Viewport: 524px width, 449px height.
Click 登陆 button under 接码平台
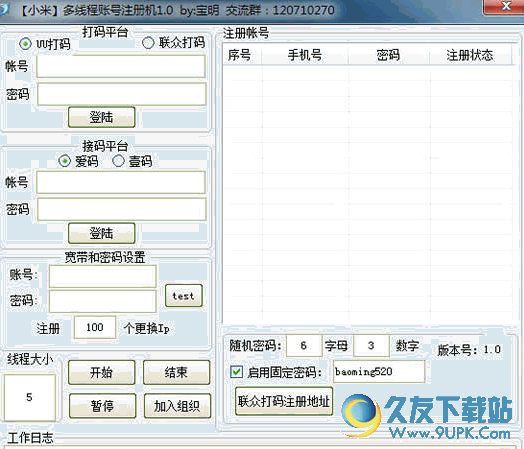pyautogui.click(x=102, y=233)
